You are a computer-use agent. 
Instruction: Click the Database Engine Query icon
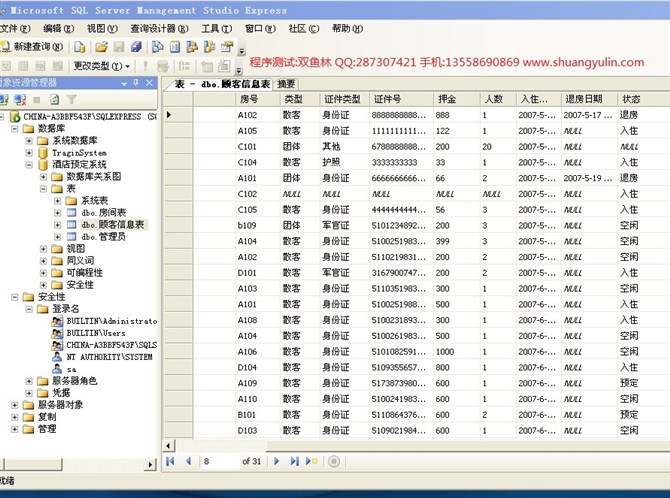pyautogui.click(x=80, y=47)
